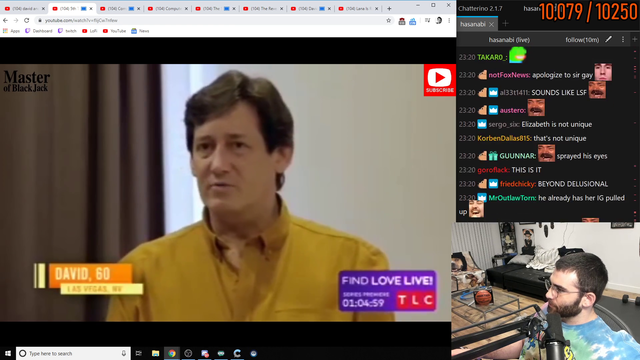The width and height of the screenshot is (640, 360).
Task: Open the News bookmark
Action: coord(140,31)
